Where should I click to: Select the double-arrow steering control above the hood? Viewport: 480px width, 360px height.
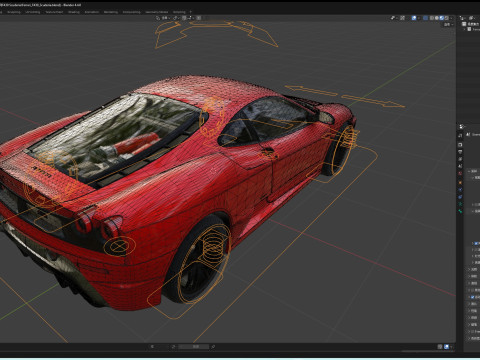pos(345,97)
